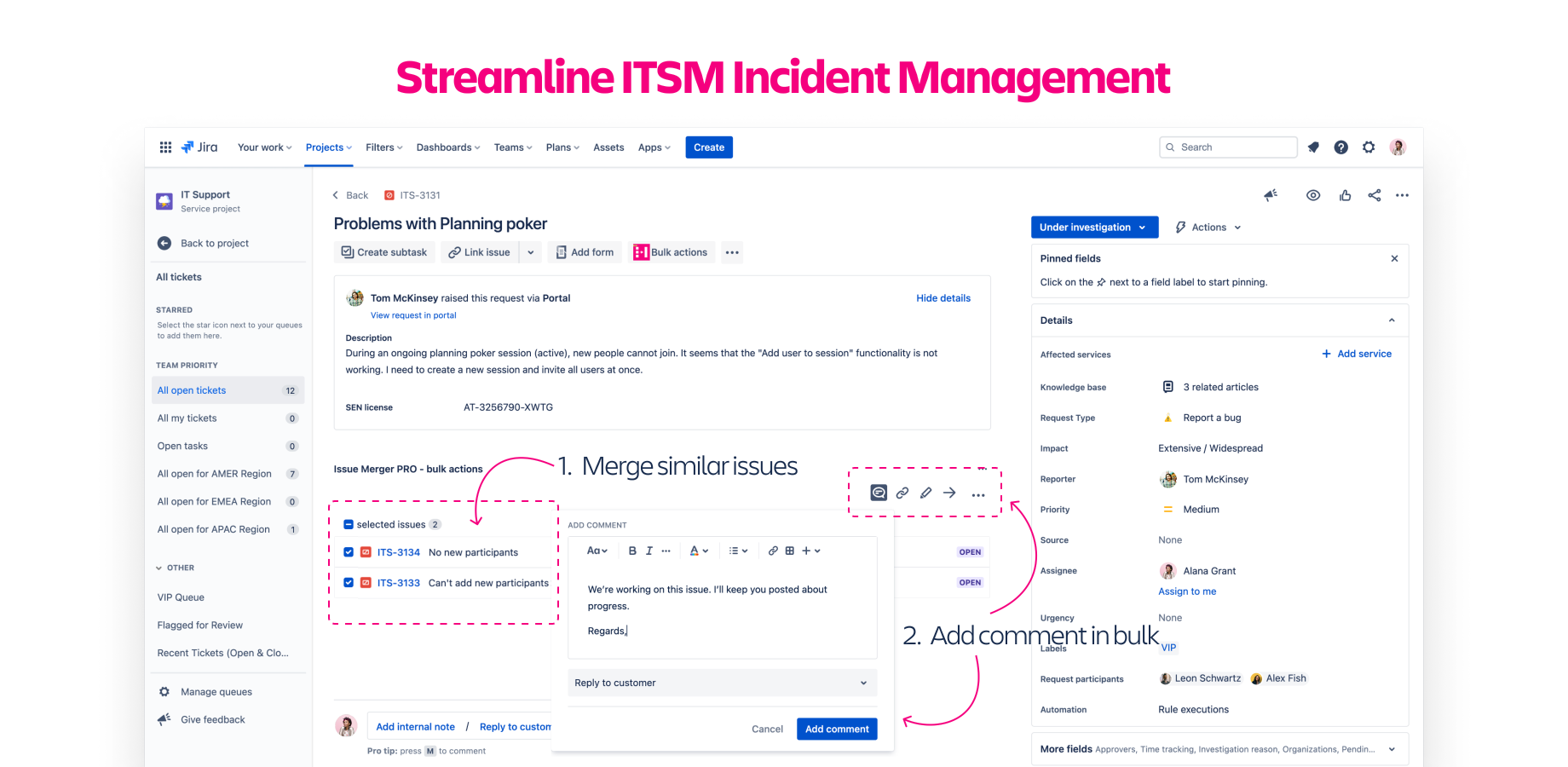Image resolution: width=1568 pixels, height=767 pixels.
Task: Toggle bold formatting in comment editor
Action: 632,551
